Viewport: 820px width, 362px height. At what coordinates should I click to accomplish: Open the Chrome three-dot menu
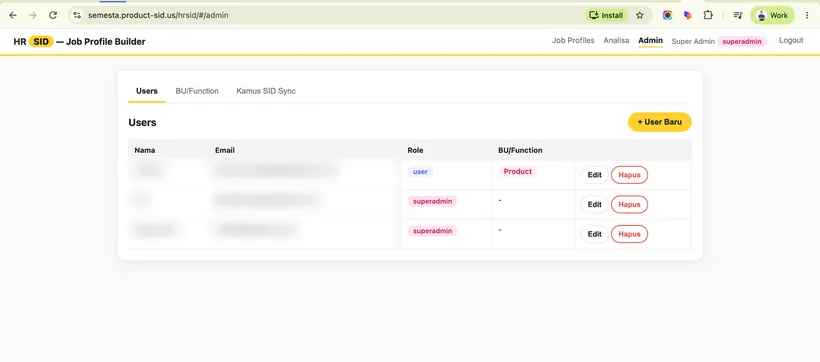click(807, 15)
